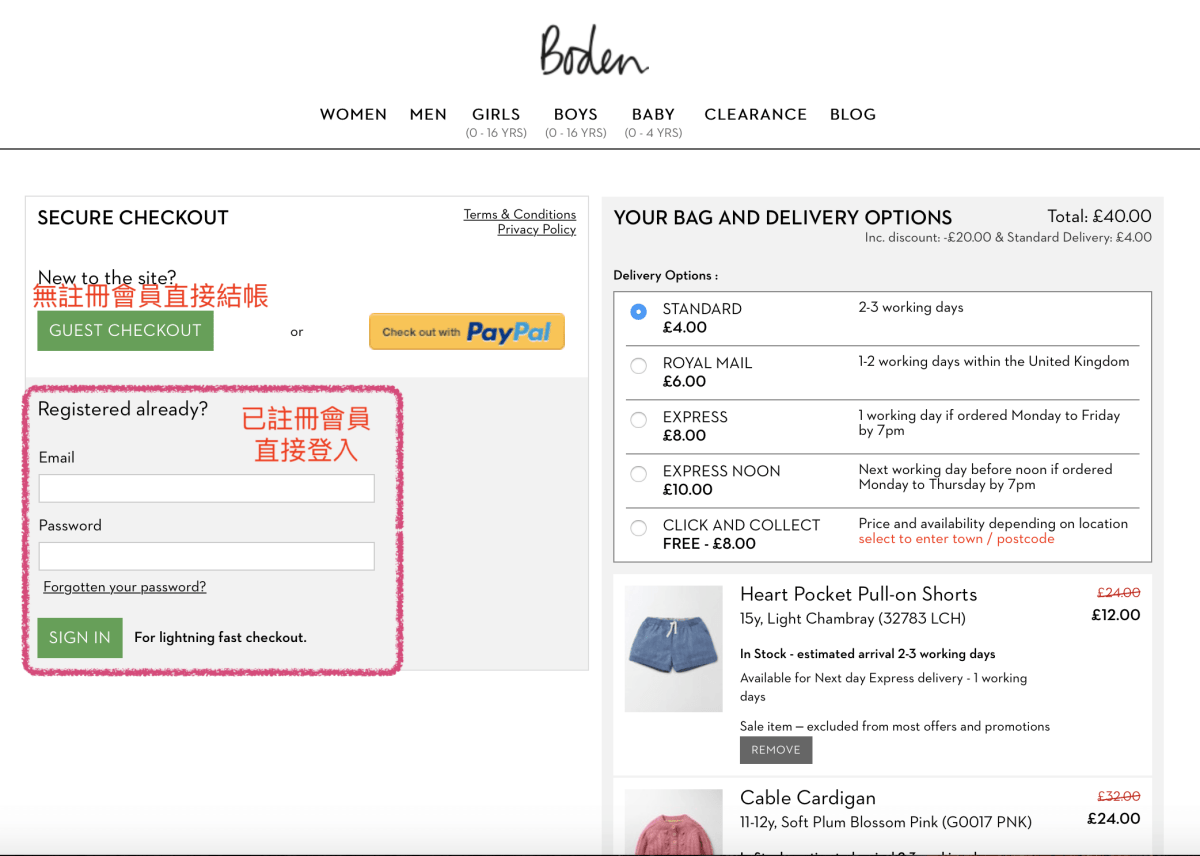This screenshot has width=1200, height=856.
Task: Open the Blog page
Action: (x=852, y=115)
